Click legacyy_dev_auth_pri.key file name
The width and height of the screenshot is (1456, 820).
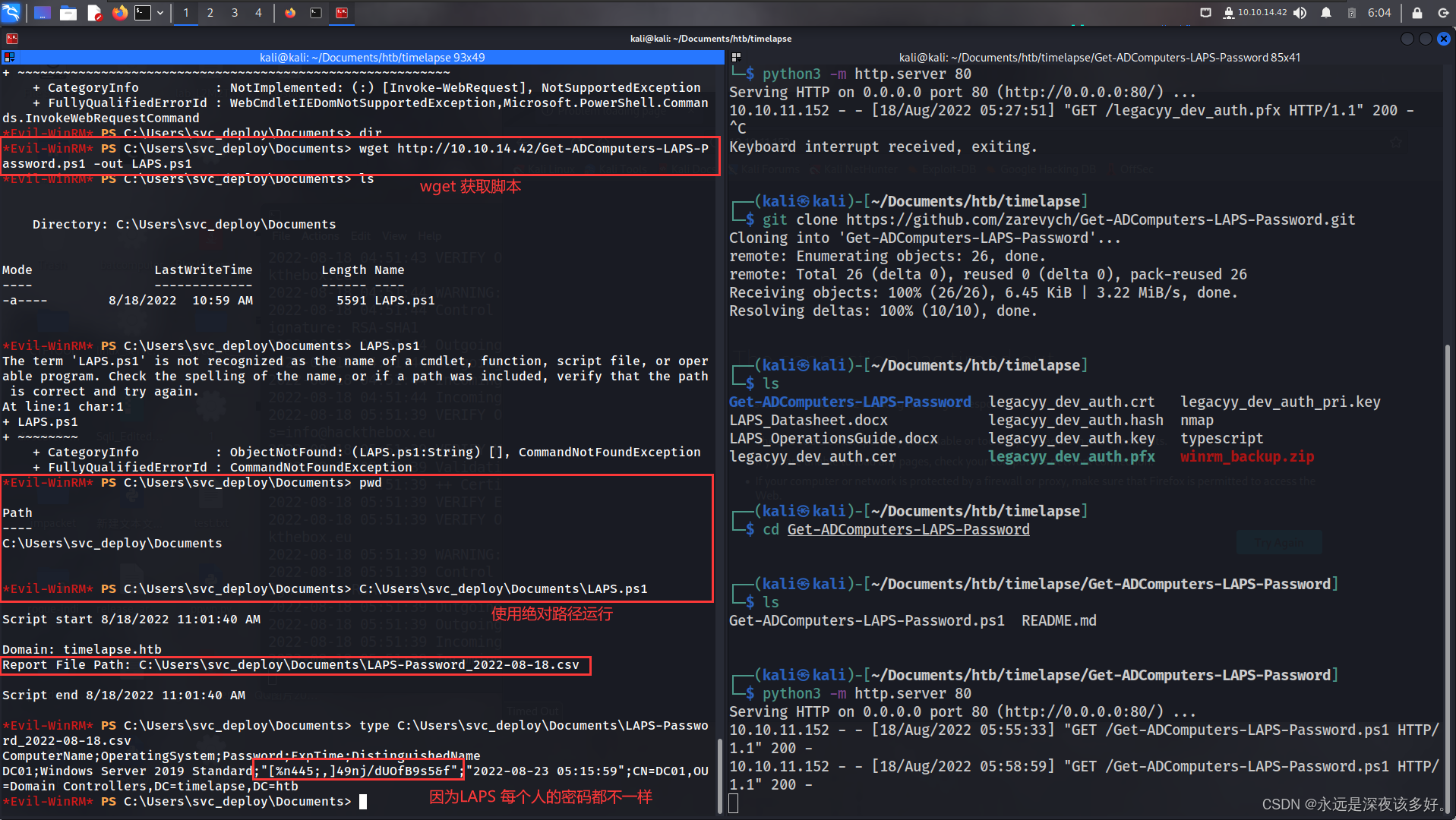point(1281,402)
